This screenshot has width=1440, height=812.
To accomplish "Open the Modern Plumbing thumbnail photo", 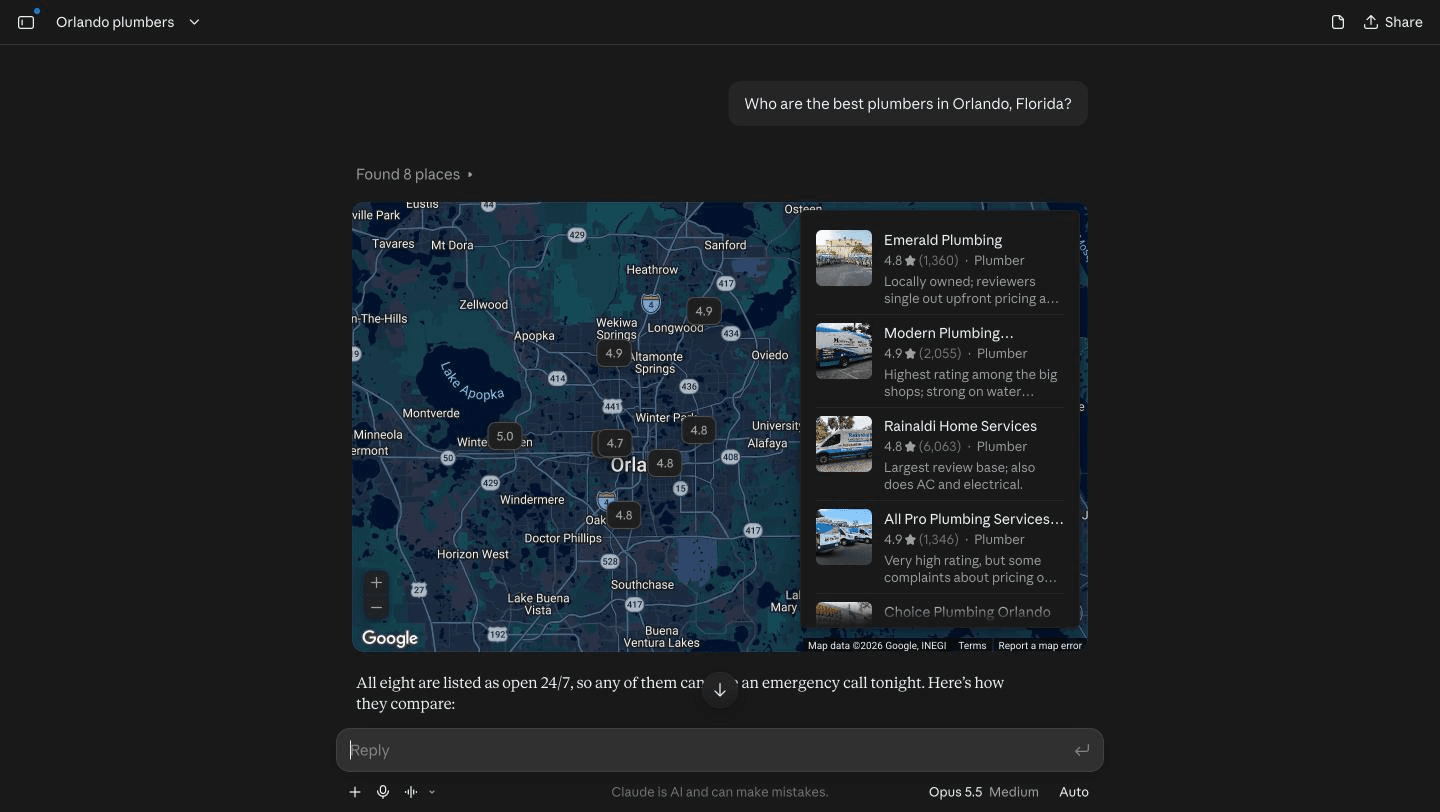I will 844,351.
